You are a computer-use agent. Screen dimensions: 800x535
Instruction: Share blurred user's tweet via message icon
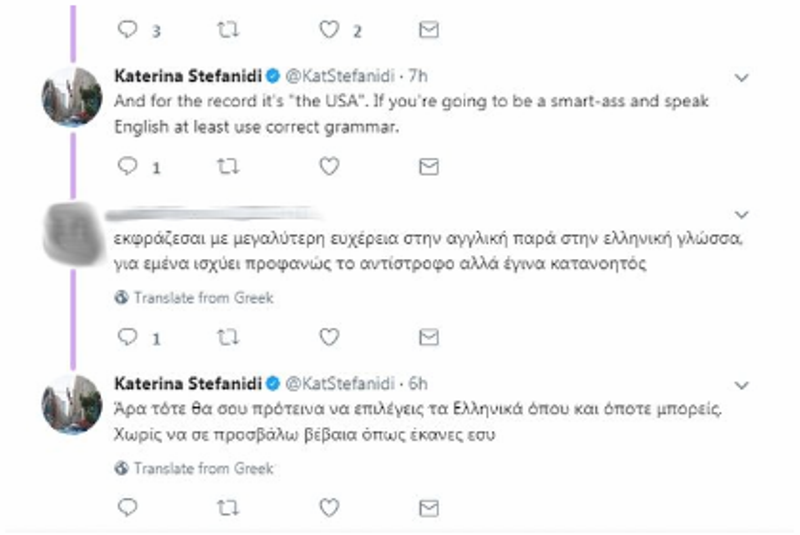pos(428,338)
